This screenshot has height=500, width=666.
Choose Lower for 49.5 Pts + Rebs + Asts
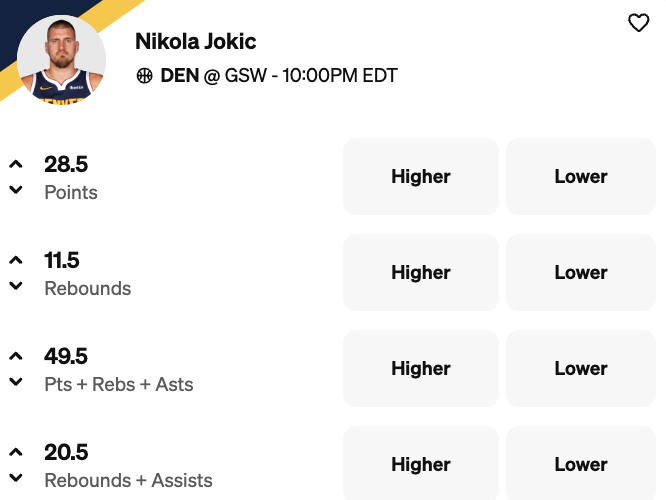pyautogui.click(x=580, y=368)
